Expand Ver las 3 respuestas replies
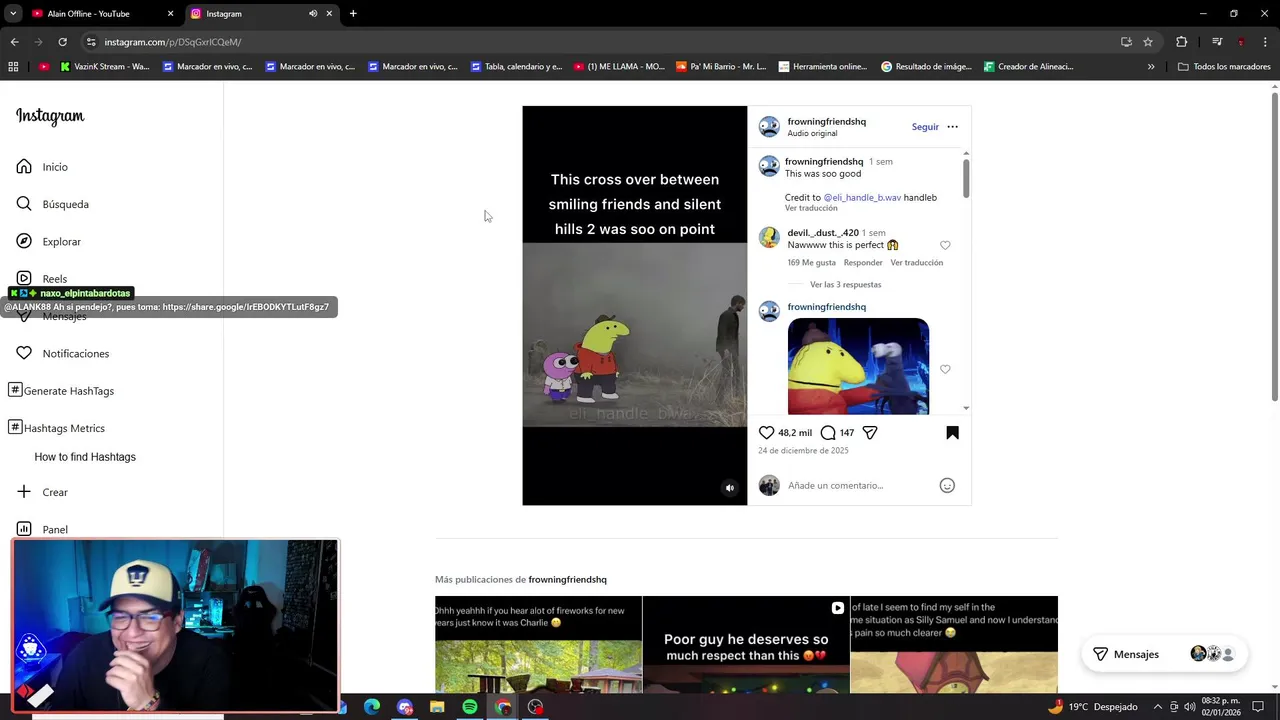 845,285
